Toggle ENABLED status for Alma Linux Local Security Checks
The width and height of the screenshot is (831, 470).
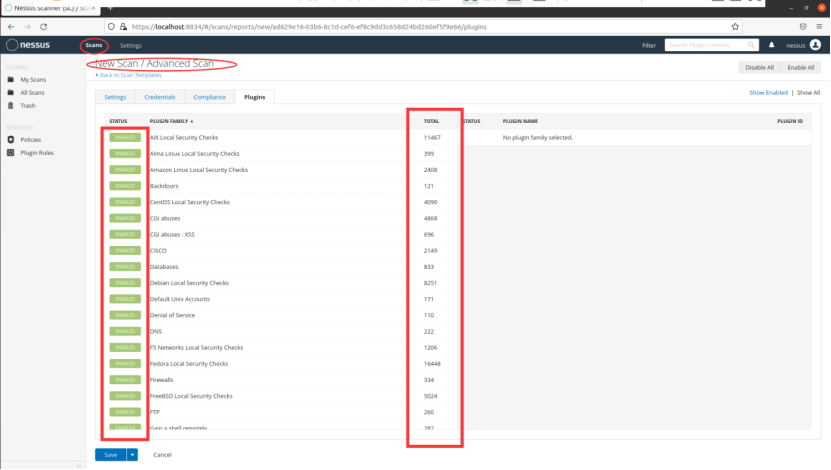point(125,154)
